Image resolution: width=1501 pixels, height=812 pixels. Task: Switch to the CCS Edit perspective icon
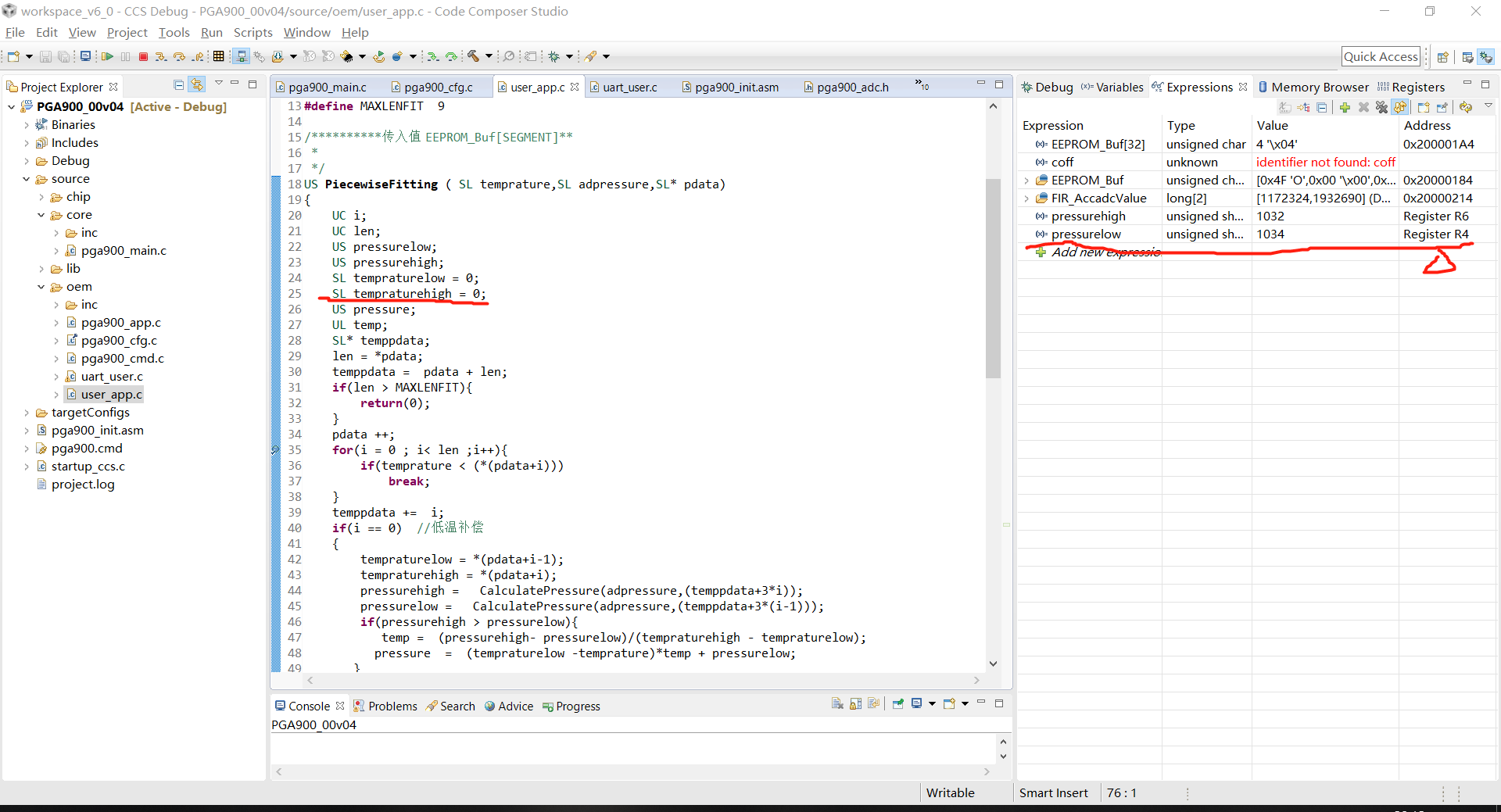pyautogui.click(x=1467, y=57)
